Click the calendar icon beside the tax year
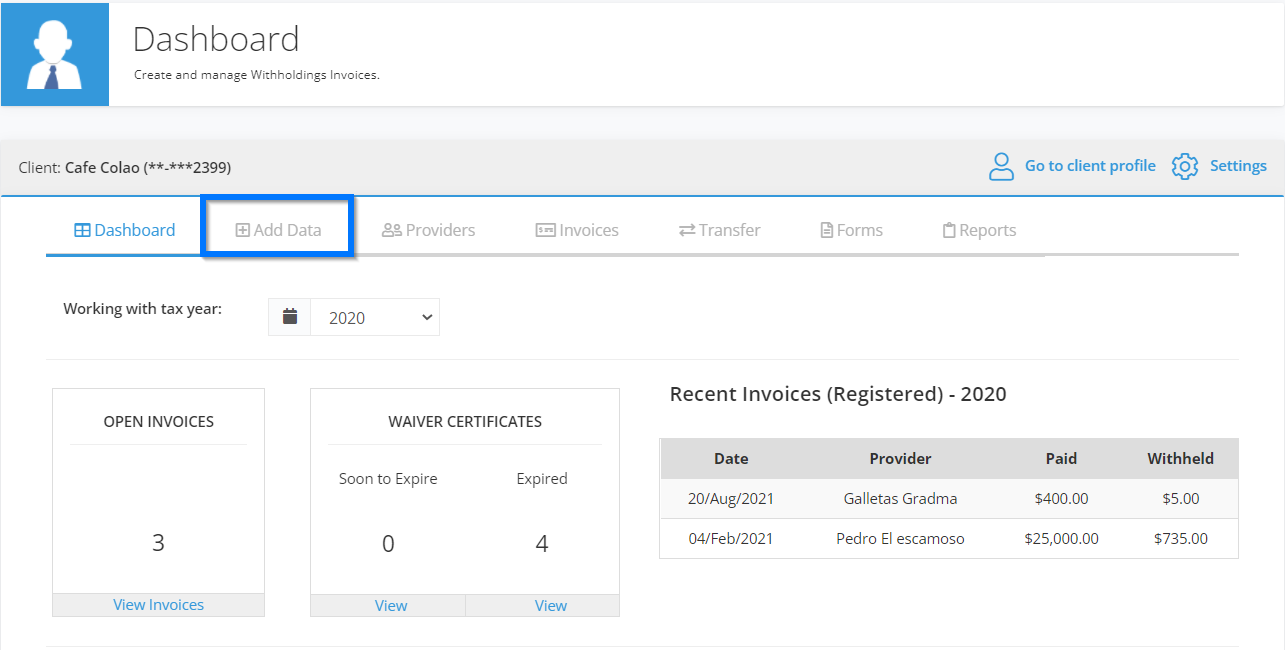This screenshot has height=650, width=1285. pos(290,317)
